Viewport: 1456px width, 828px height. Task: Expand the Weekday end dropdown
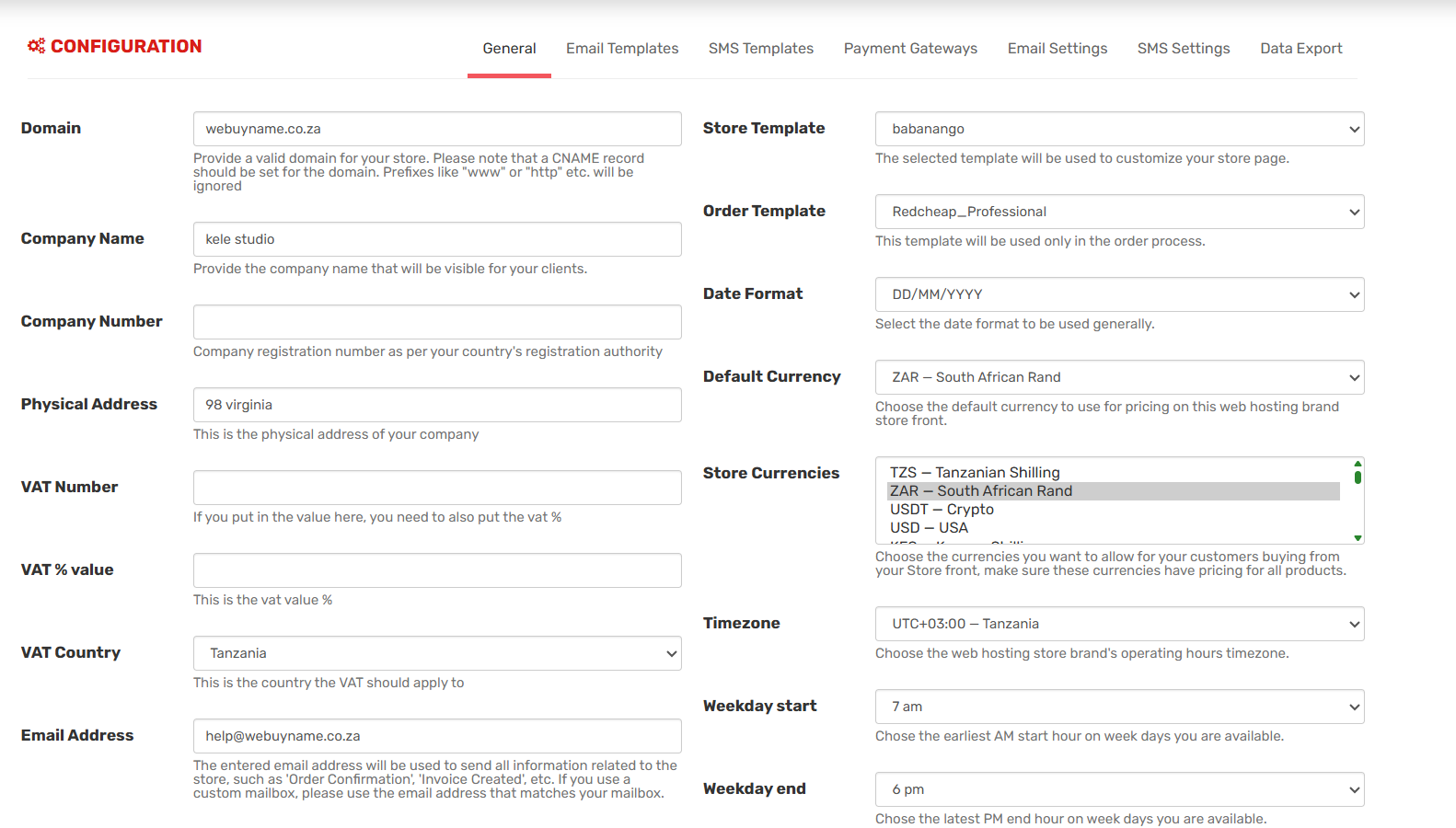1120,789
